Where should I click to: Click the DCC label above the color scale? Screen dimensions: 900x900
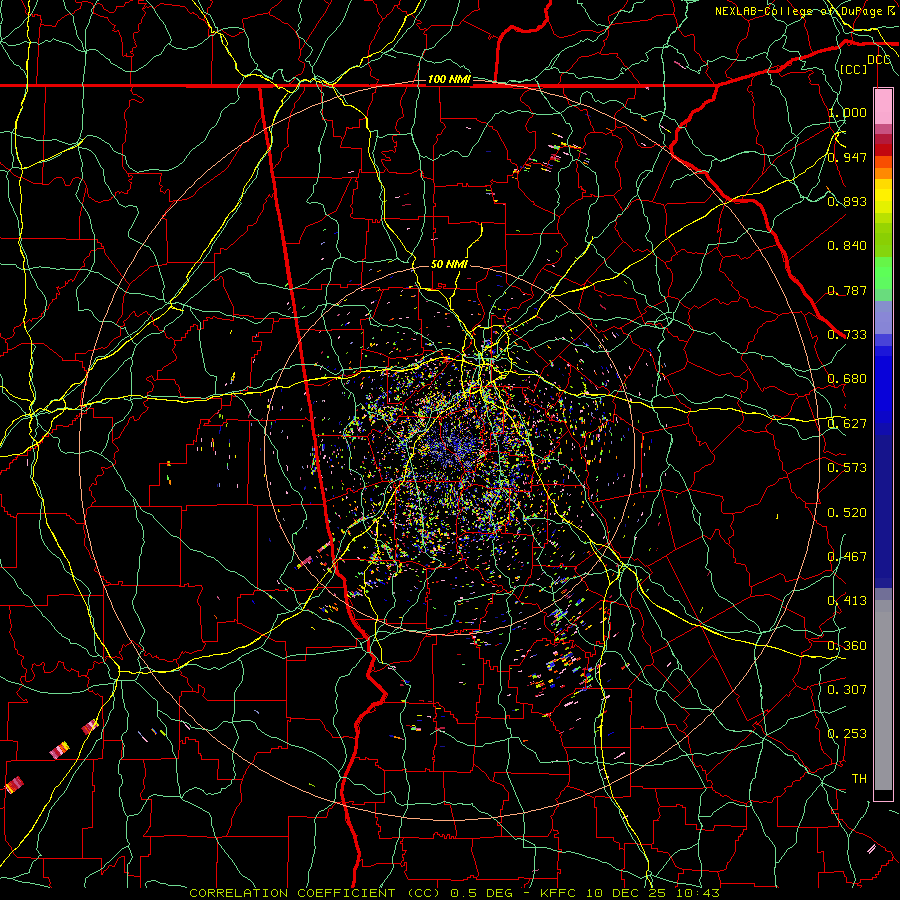tap(878, 60)
